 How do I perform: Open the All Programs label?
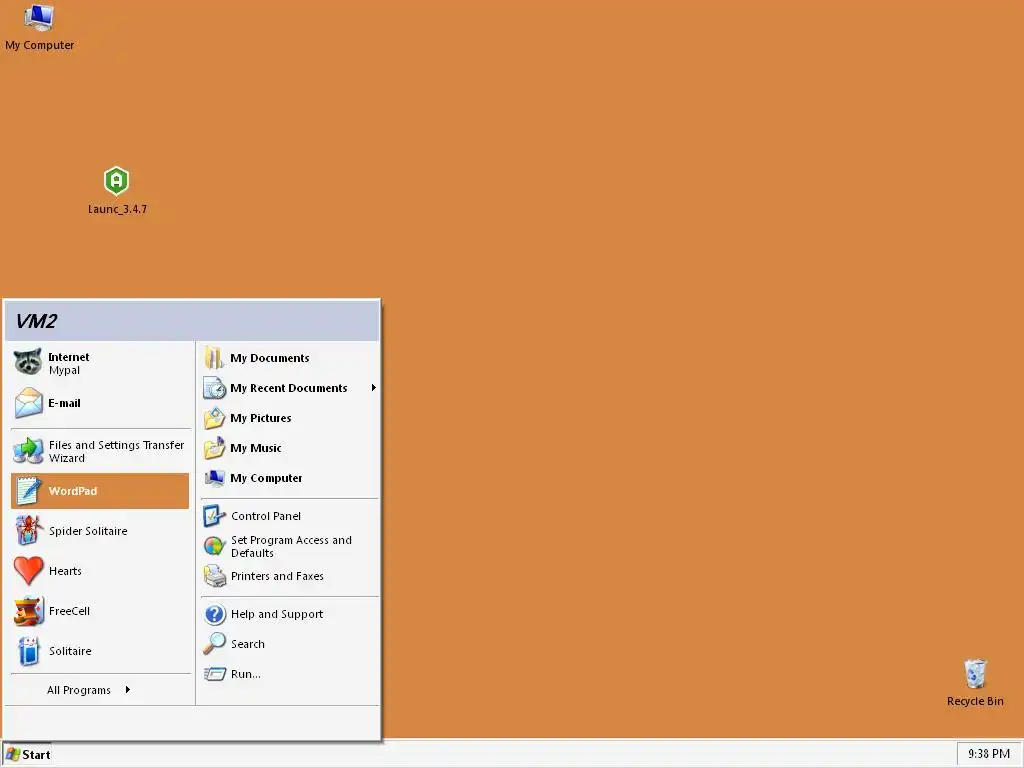[x=78, y=690]
